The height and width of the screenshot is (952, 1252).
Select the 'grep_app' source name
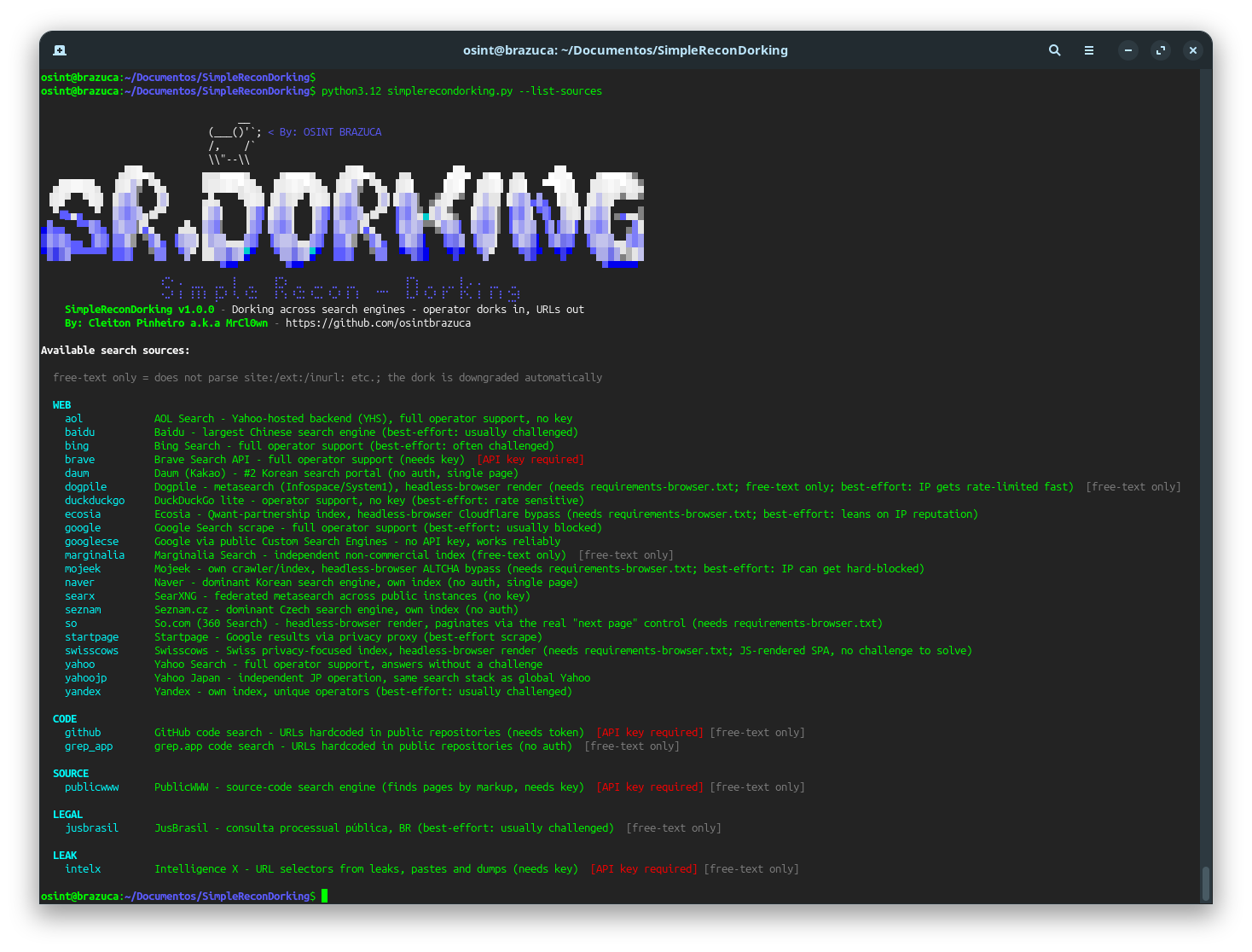[89, 746]
